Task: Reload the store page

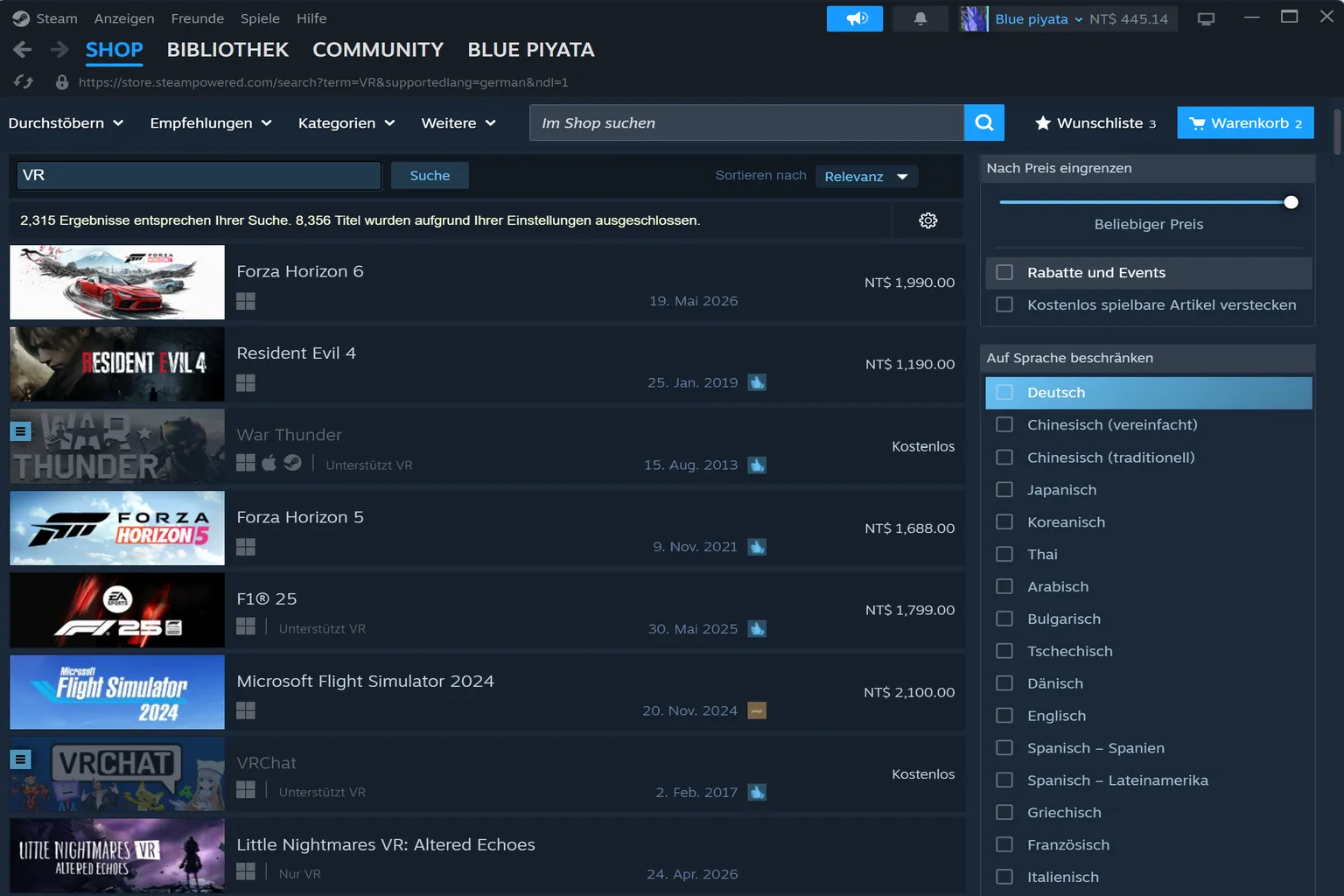Action: pos(24,81)
